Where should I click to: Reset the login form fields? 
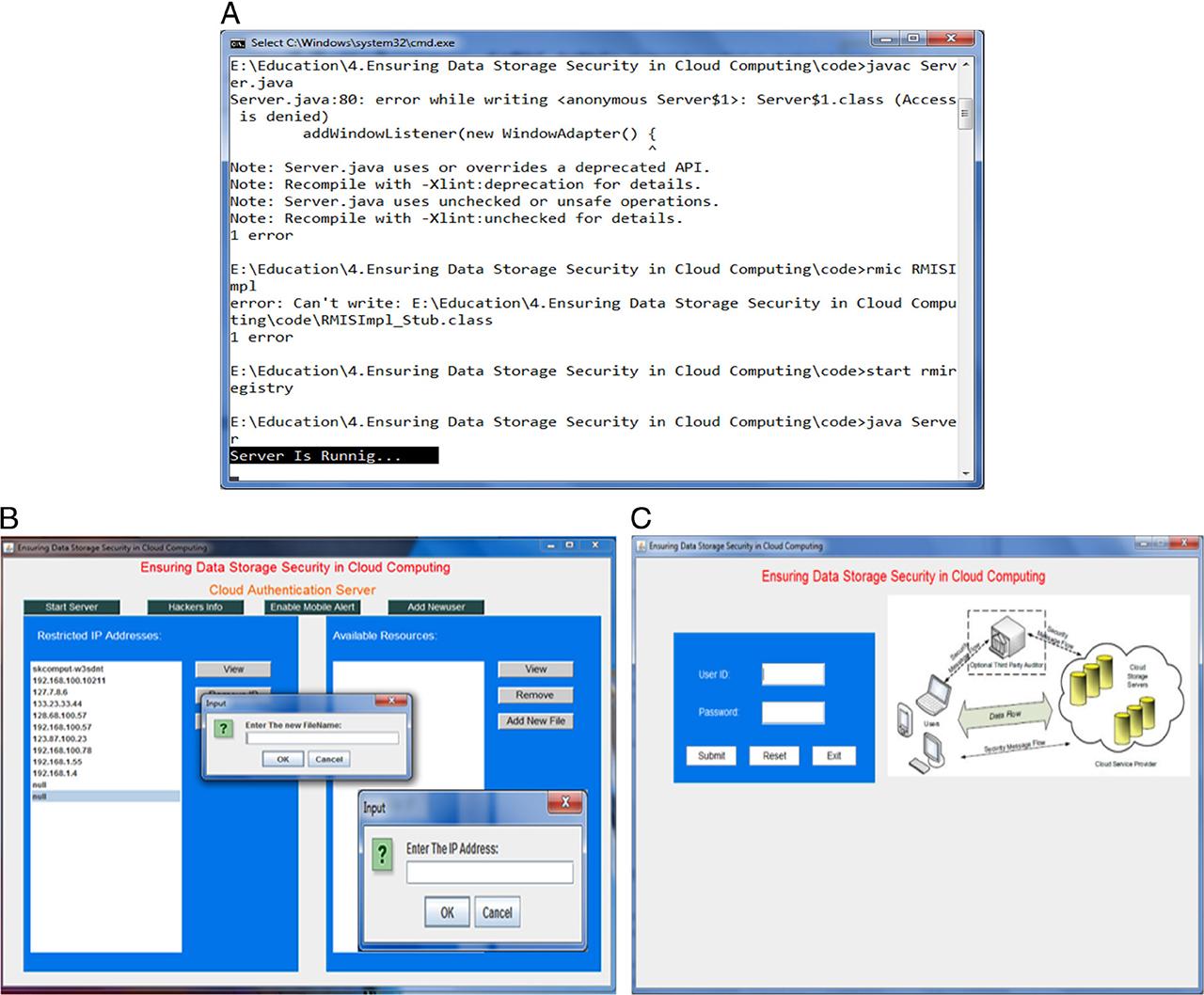click(x=774, y=756)
